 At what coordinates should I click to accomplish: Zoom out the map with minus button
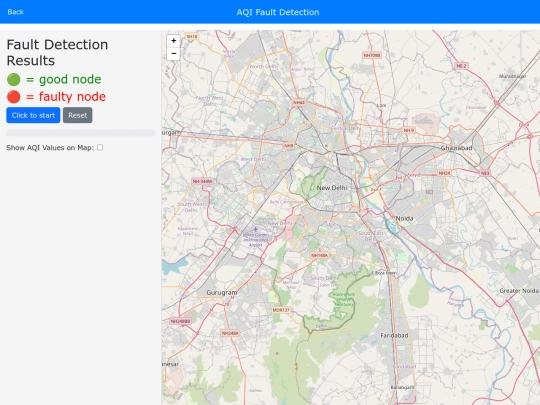click(x=174, y=54)
